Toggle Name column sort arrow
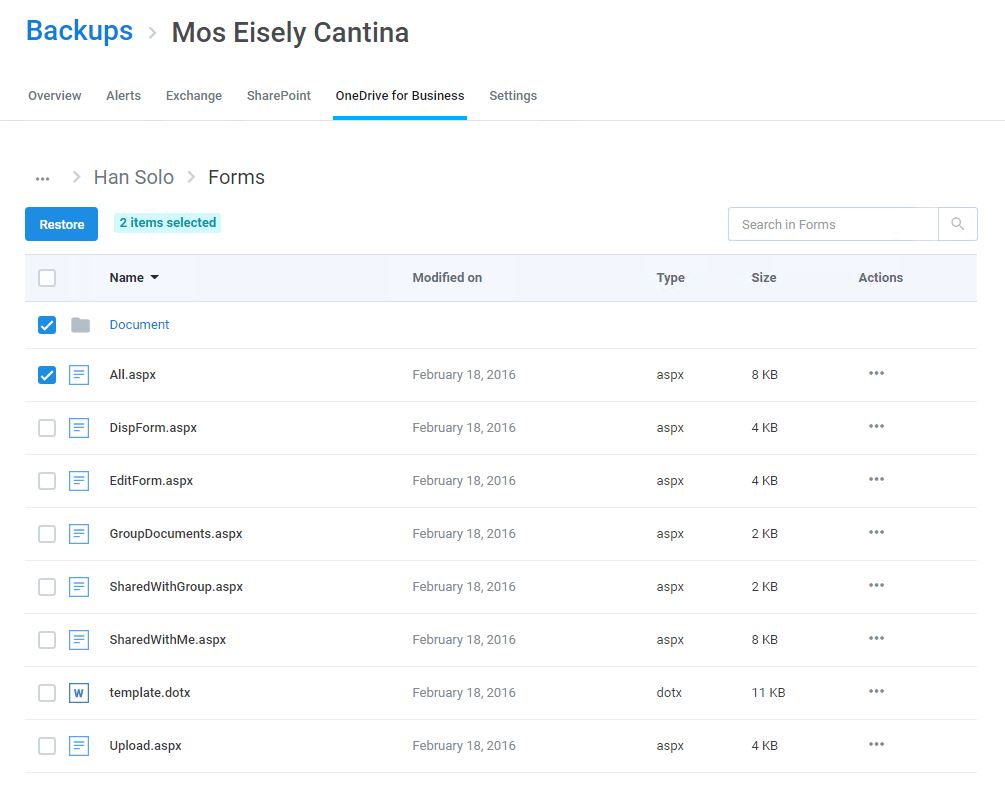 [154, 277]
